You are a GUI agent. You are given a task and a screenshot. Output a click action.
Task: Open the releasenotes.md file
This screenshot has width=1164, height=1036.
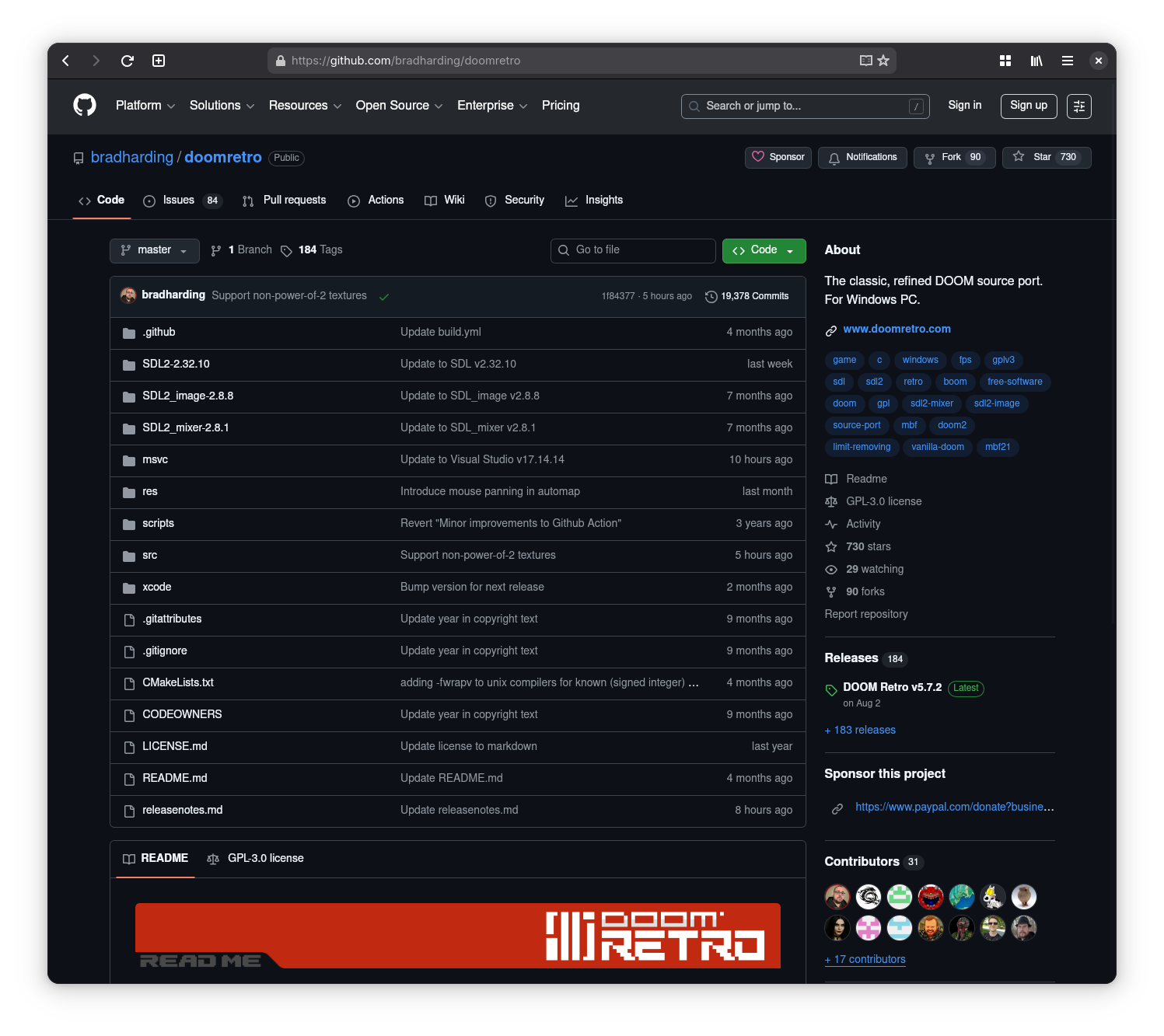[183, 811]
